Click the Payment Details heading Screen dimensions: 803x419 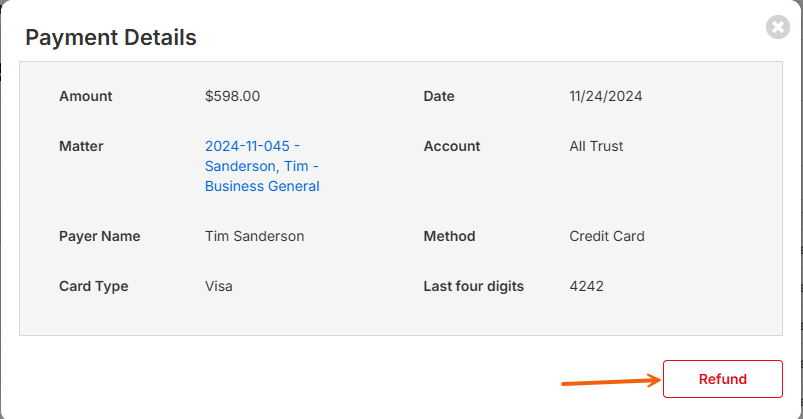pyautogui.click(x=111, y=38)
